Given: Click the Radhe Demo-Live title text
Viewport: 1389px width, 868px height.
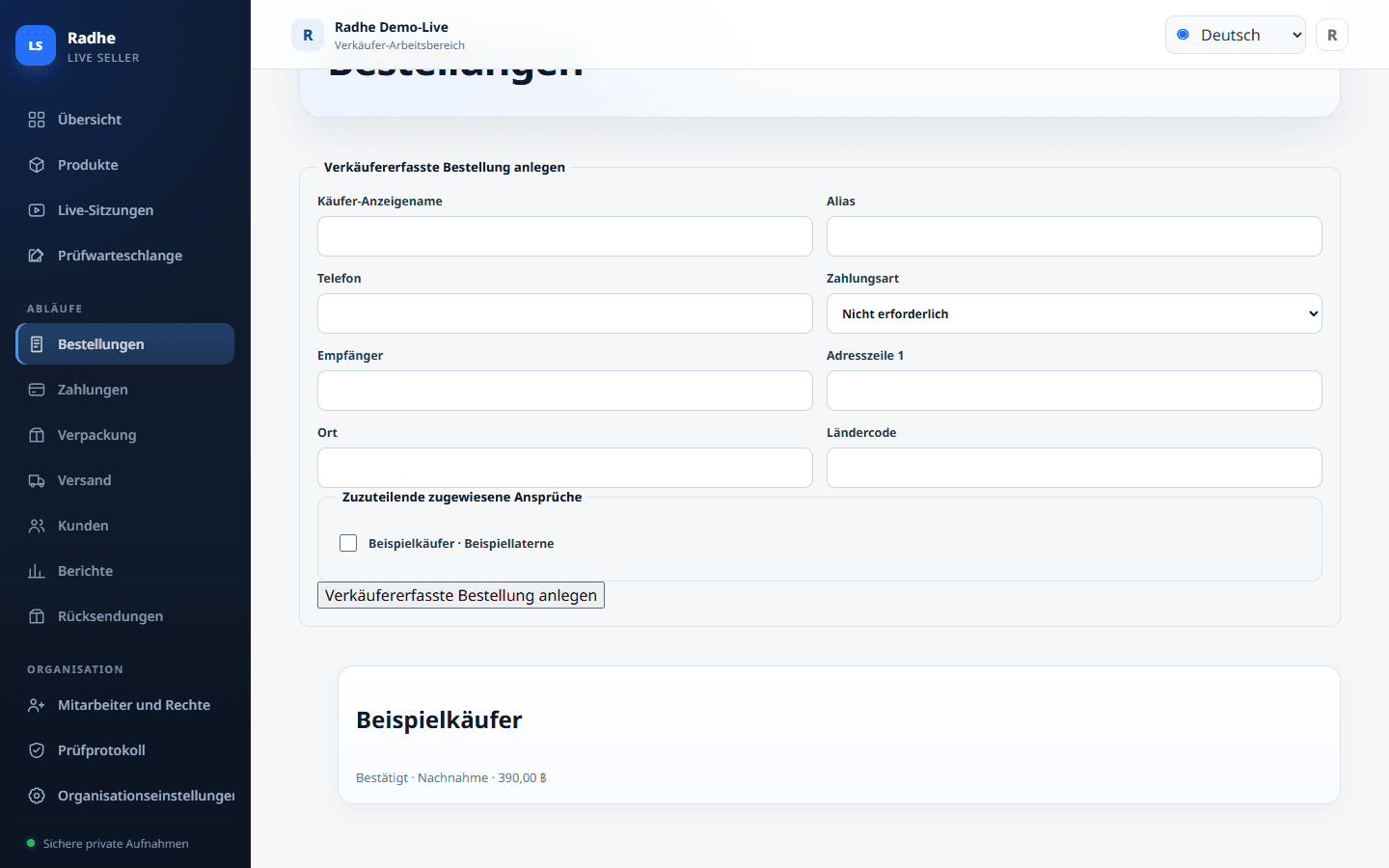Looking at the screenshot, I should pyautogui.click(x=392, y=27).
